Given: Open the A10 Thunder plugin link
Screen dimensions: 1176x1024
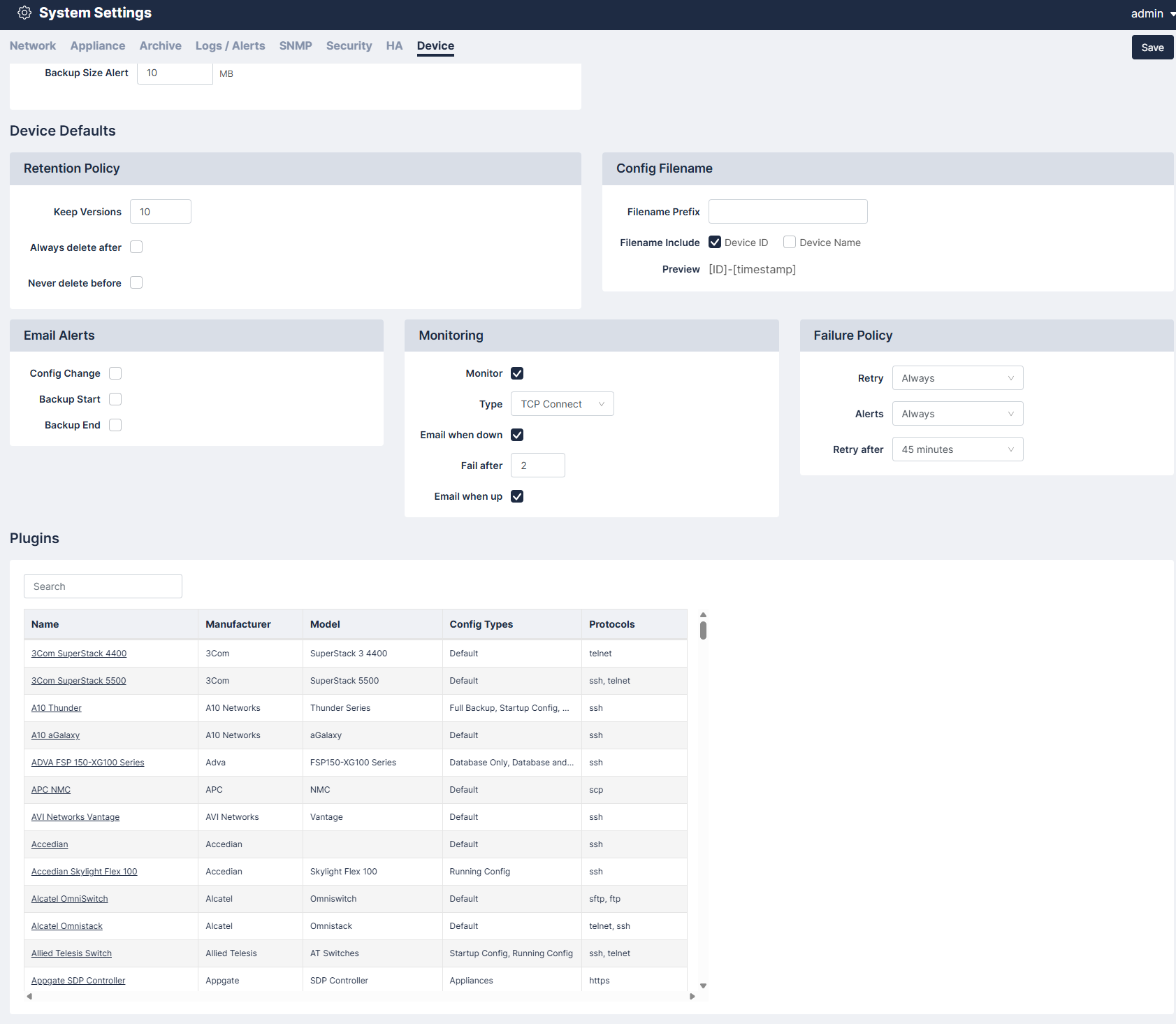Looking at the screenshot, I should coord(57,708).
